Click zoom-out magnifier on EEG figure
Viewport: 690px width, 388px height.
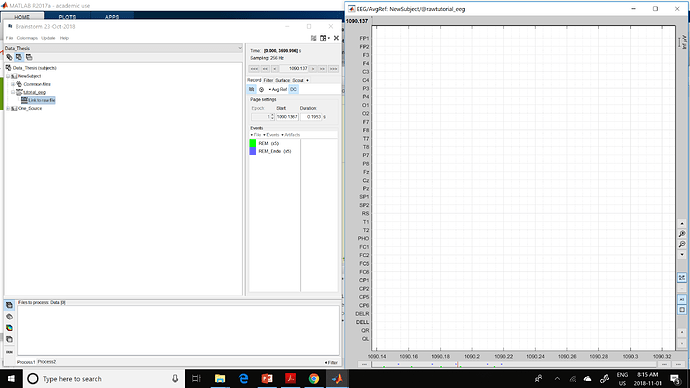pyautogui.click(x=682, y=244)
